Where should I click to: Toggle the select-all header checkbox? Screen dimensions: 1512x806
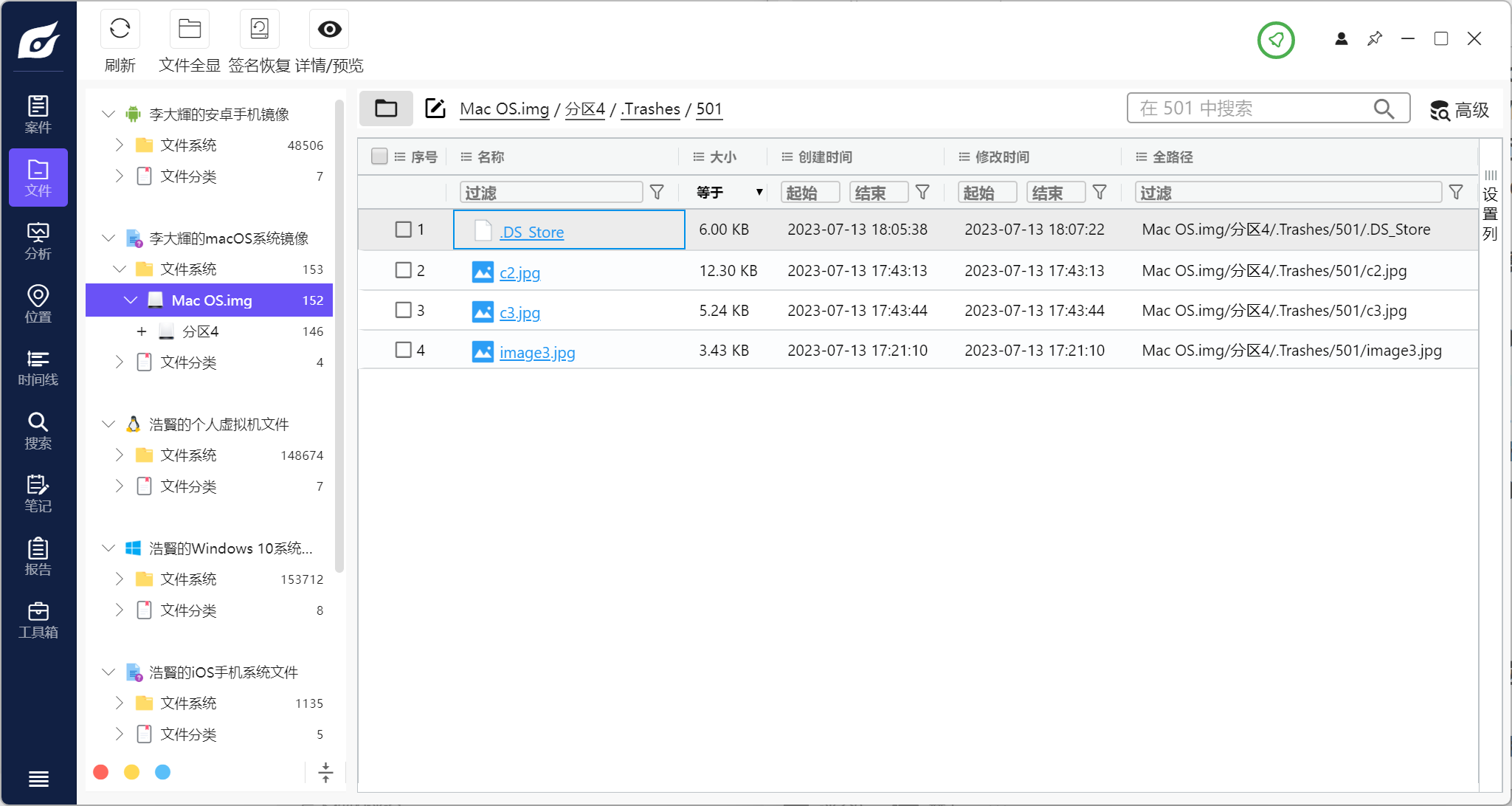point(379,156)
